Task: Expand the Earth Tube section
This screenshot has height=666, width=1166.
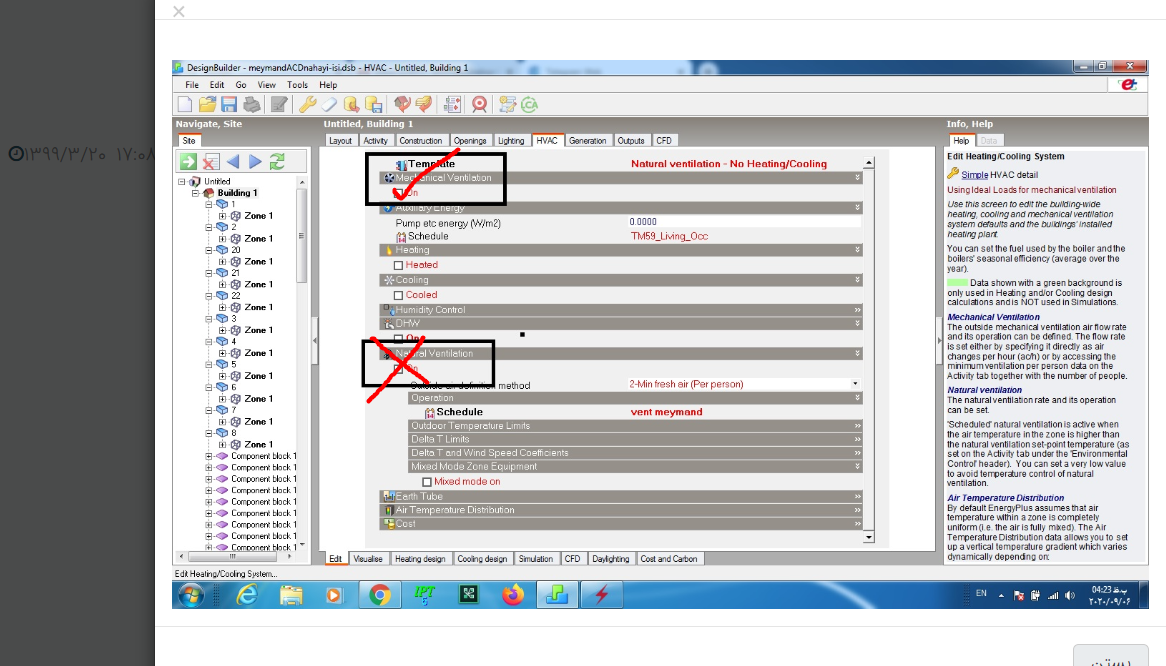Action: [621, 497]
